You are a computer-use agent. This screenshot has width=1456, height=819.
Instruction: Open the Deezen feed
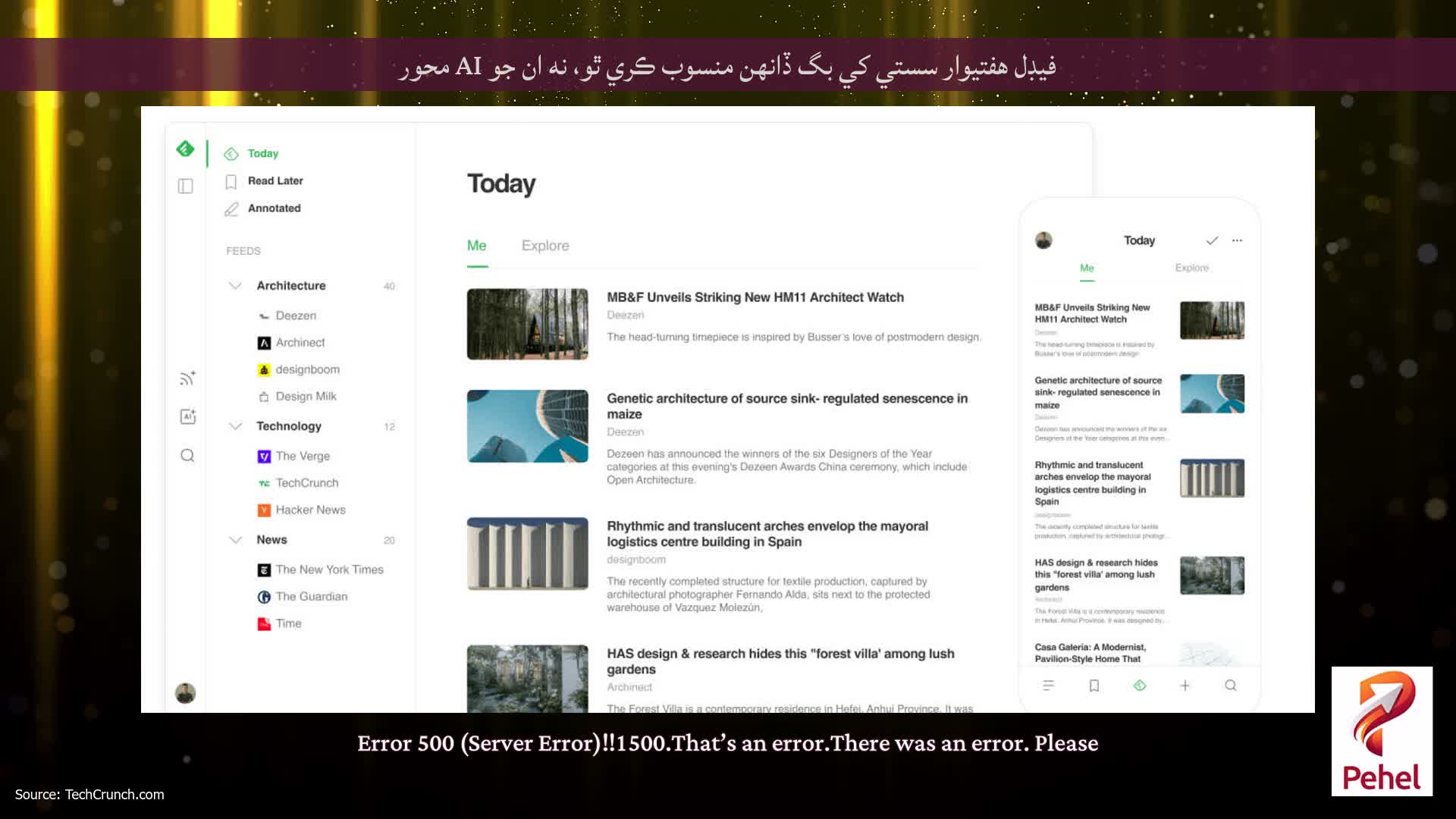point(296,315)
